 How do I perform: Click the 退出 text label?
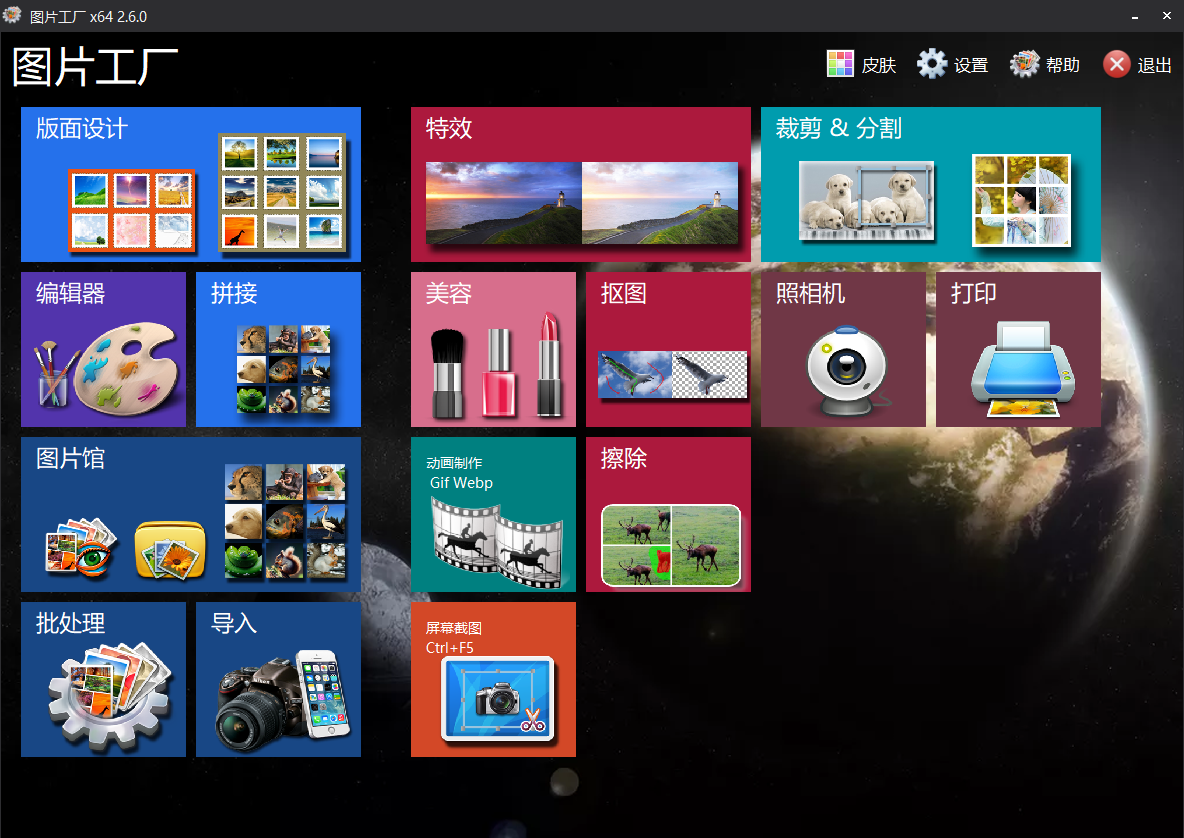pyautogui.click(x=1155, y=66)
